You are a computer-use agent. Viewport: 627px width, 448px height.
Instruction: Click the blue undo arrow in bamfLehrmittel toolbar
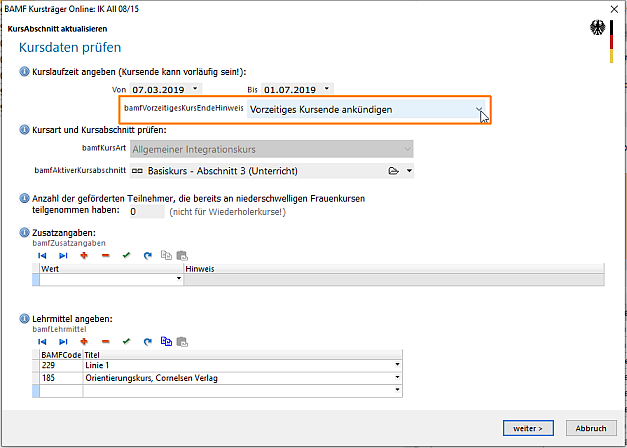click(x=148, y=342)
